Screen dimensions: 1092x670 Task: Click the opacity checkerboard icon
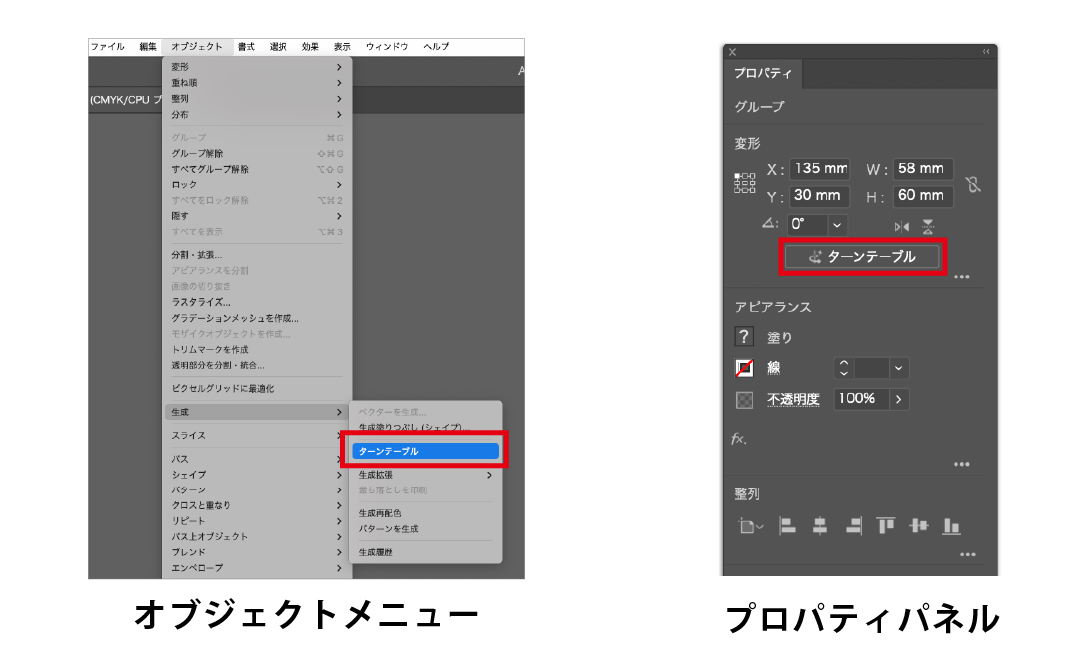point(744,399)
